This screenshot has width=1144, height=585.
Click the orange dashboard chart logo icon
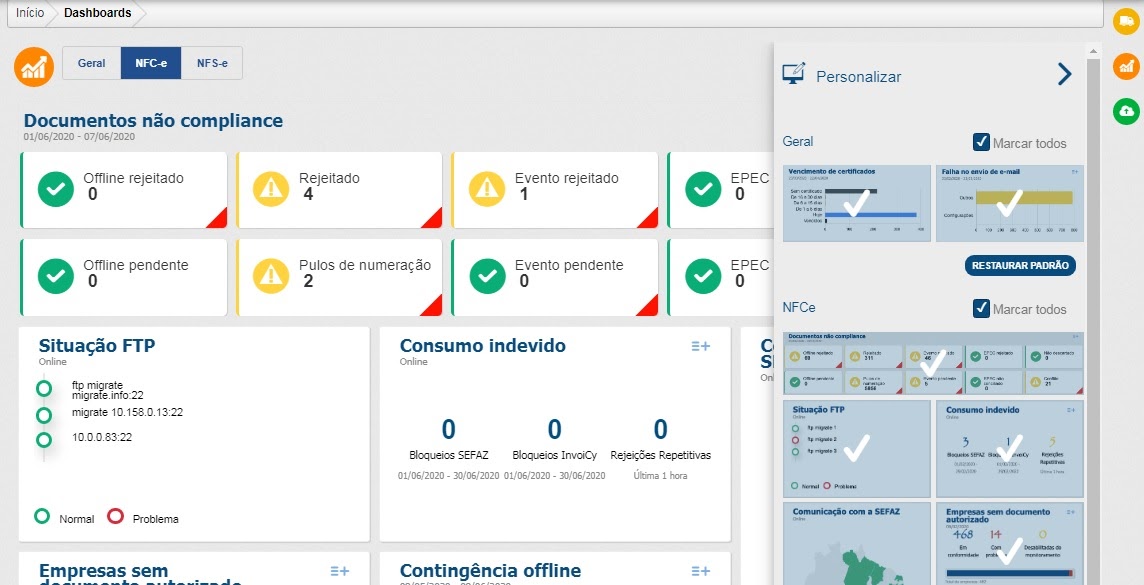34,67
